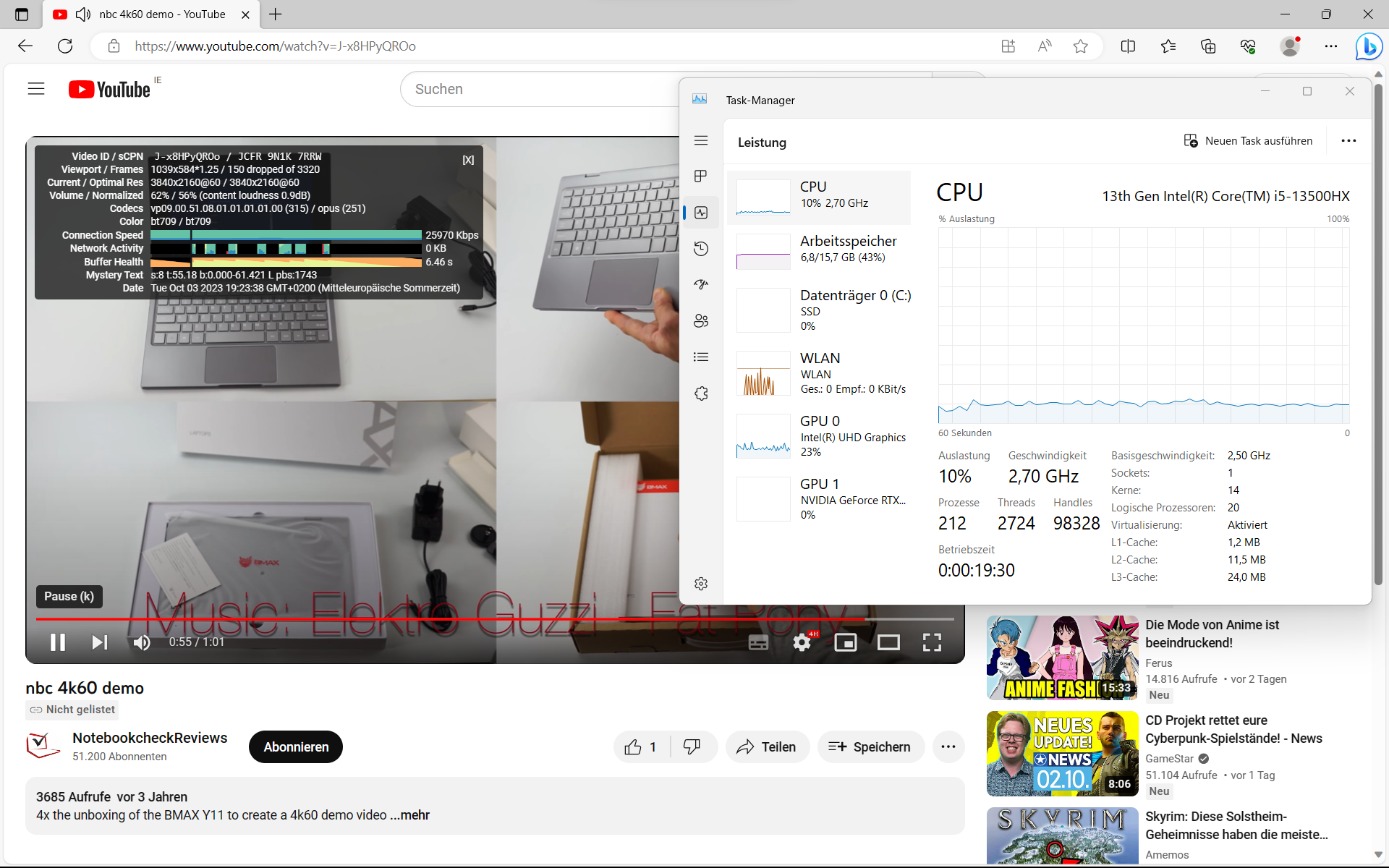Toggle subtitles in the video player
The width and height of the screenshot is (1389, 868).
coord(758,642)
